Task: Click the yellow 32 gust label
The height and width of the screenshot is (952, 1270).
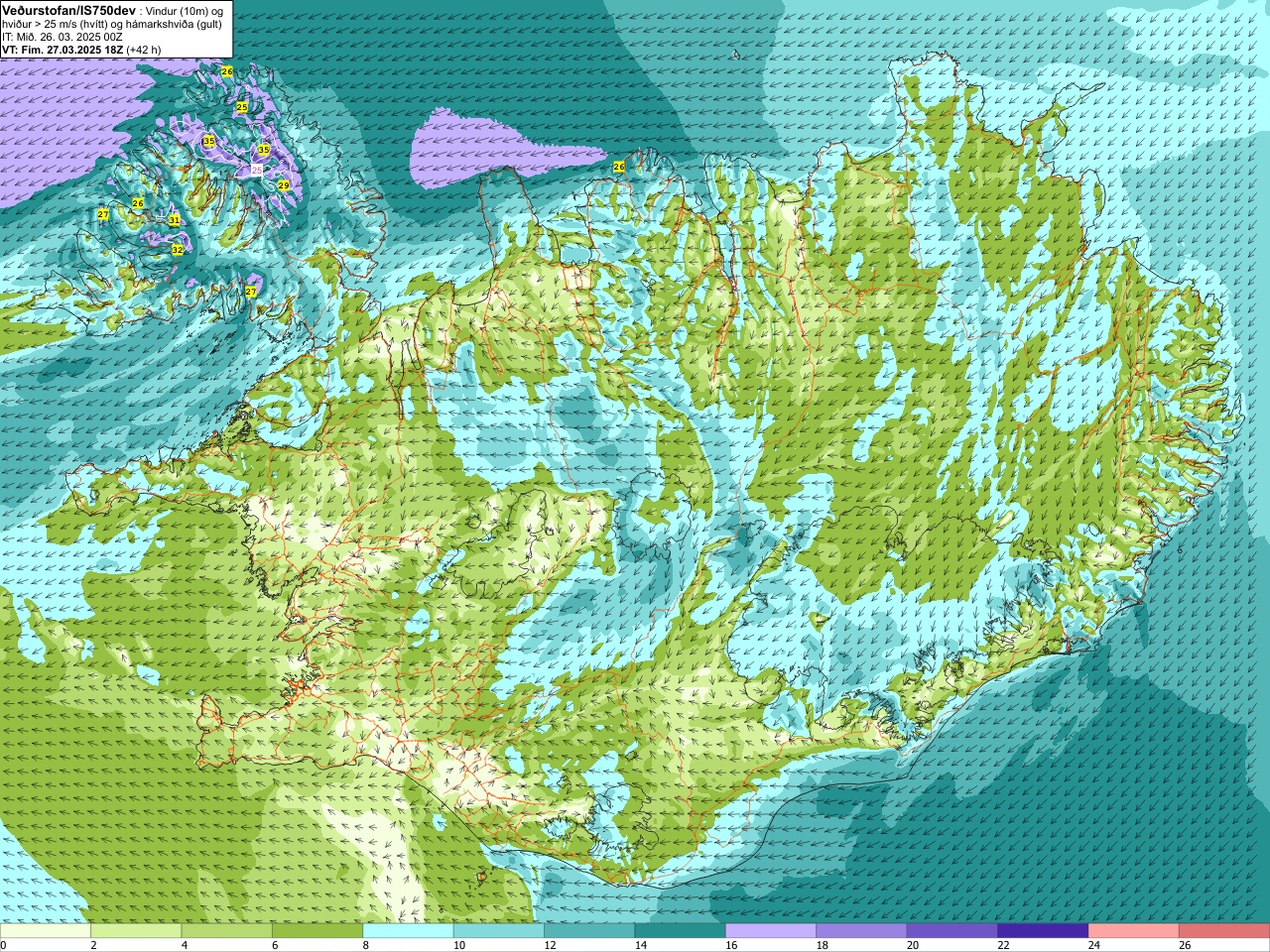Action: click(178, 250)
